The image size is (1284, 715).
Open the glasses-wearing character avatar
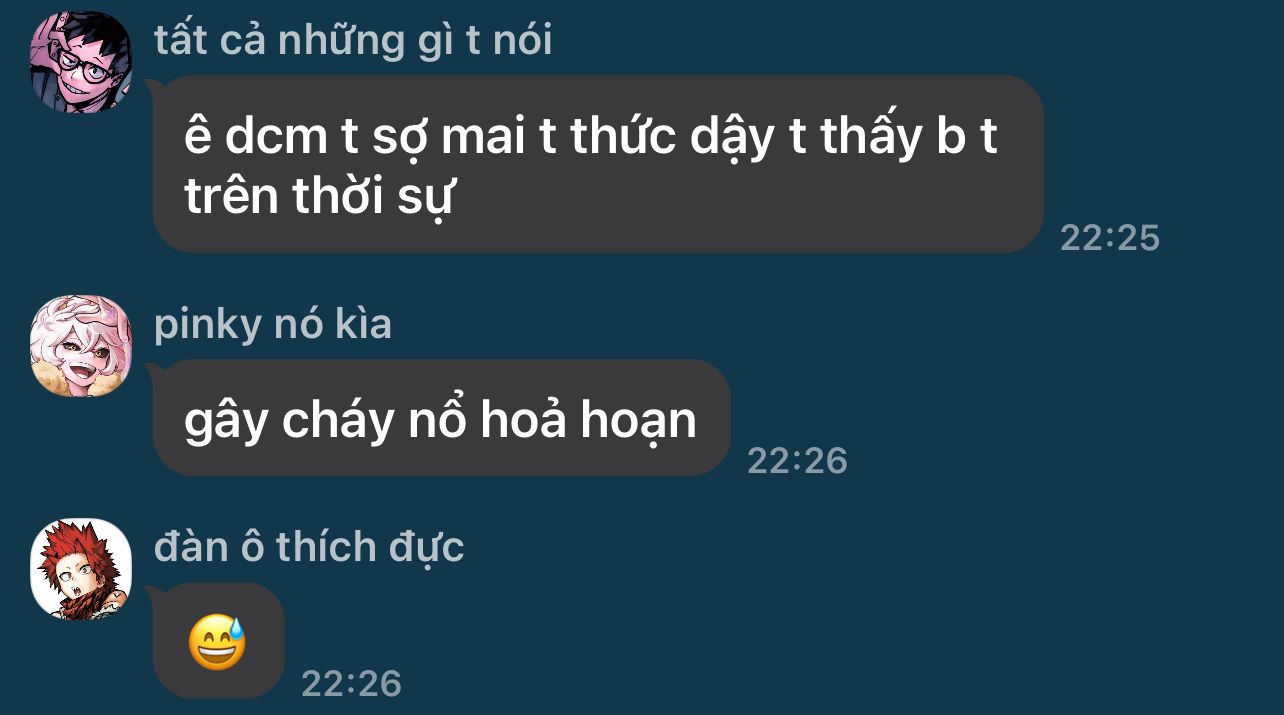[x=81, y=62]
